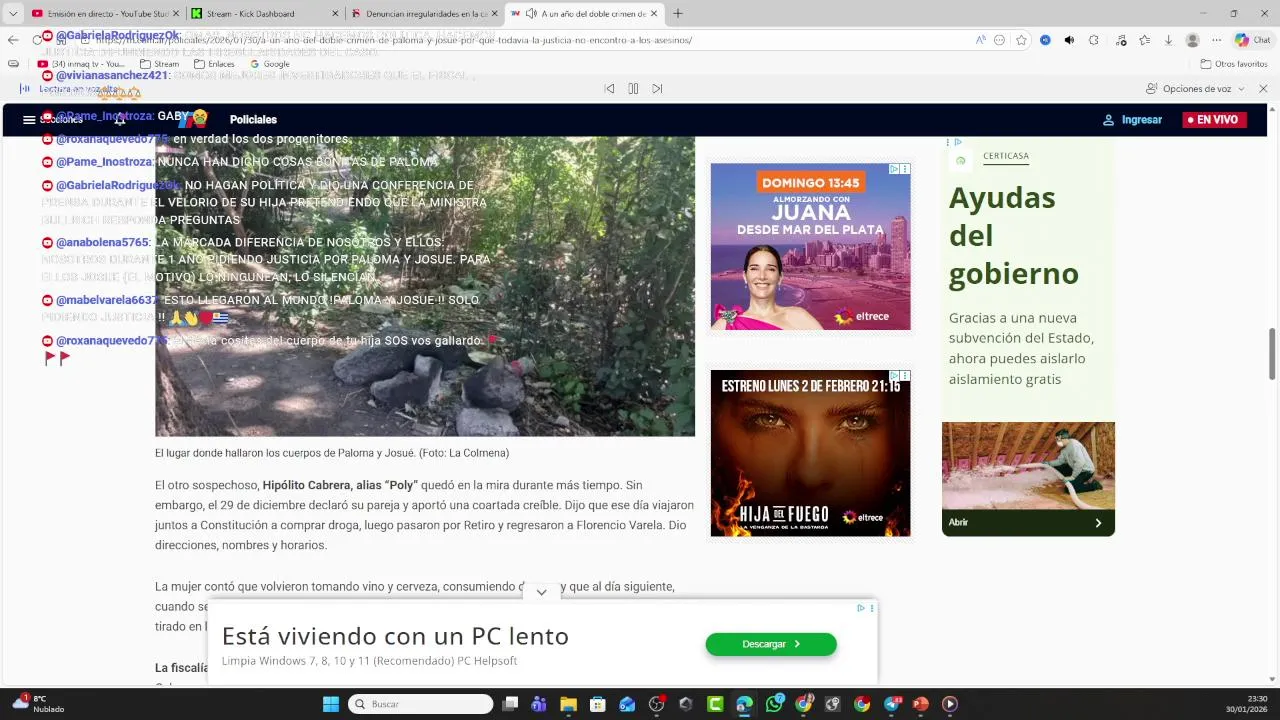Expand the Stream bookmarks folder

click(160, 64)
